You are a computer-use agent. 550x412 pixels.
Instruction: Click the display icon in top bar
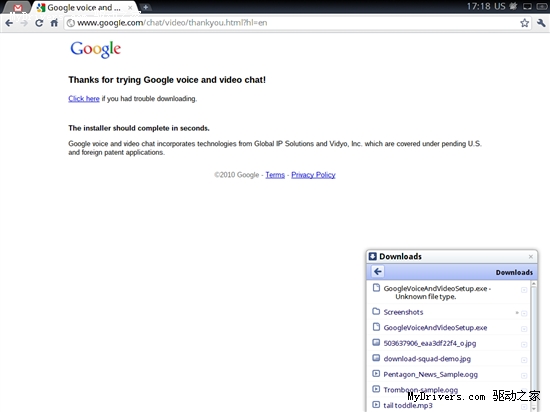527,6
